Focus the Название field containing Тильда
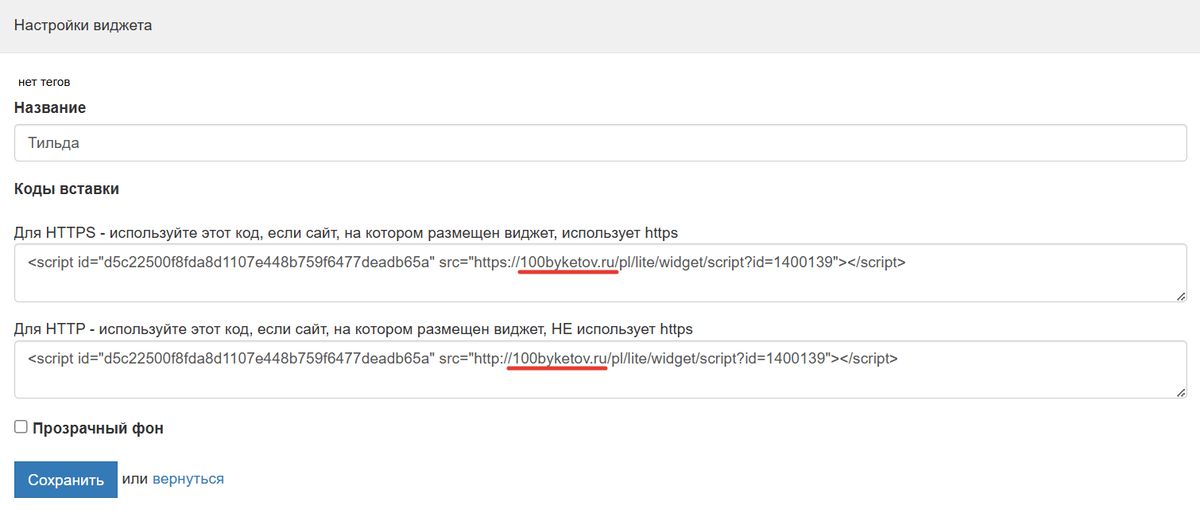The height and width of the screenshot is (525, 1200). [x=601, y=143]
